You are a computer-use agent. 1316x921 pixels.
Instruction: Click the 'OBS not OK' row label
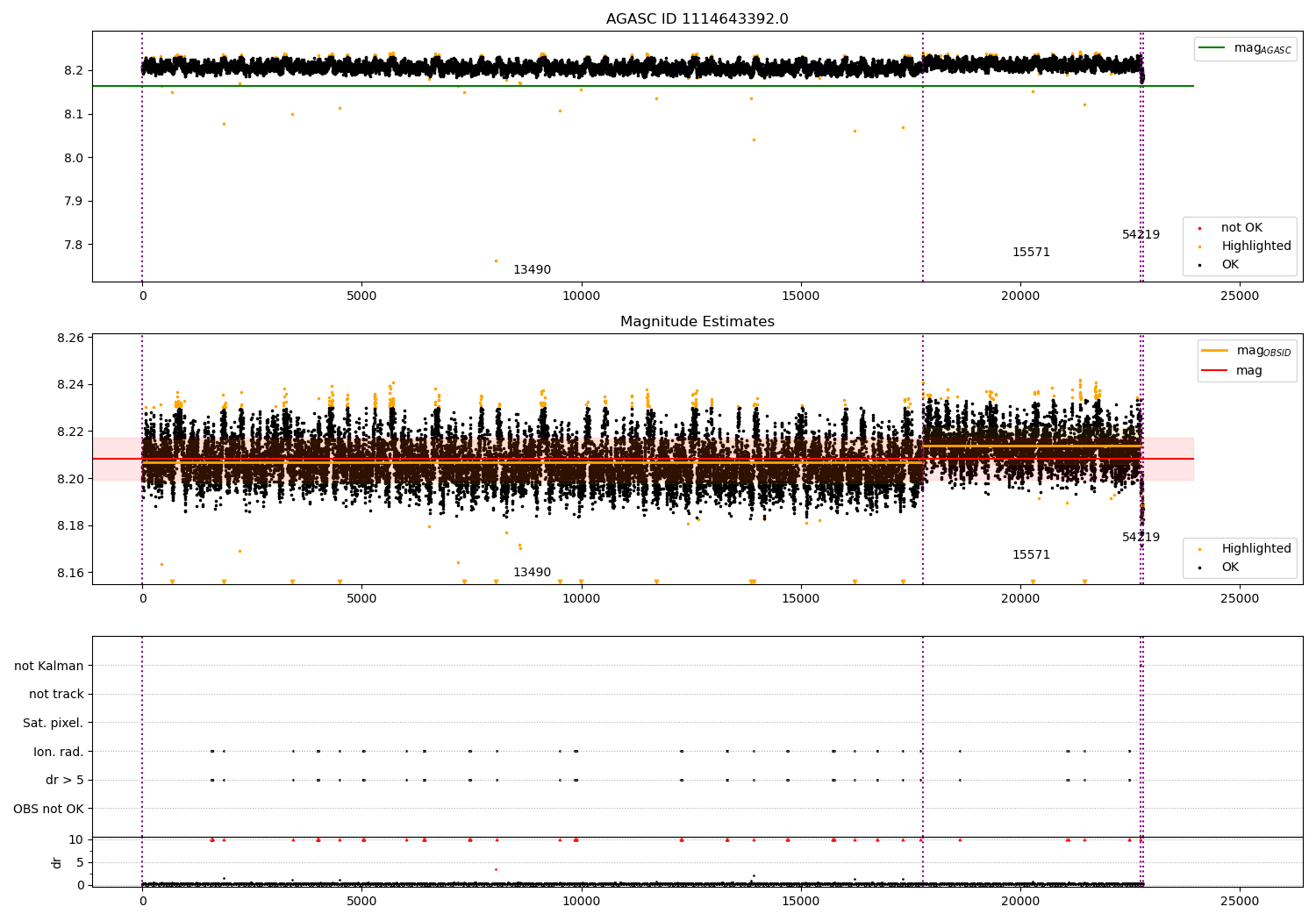click(48, 810)
